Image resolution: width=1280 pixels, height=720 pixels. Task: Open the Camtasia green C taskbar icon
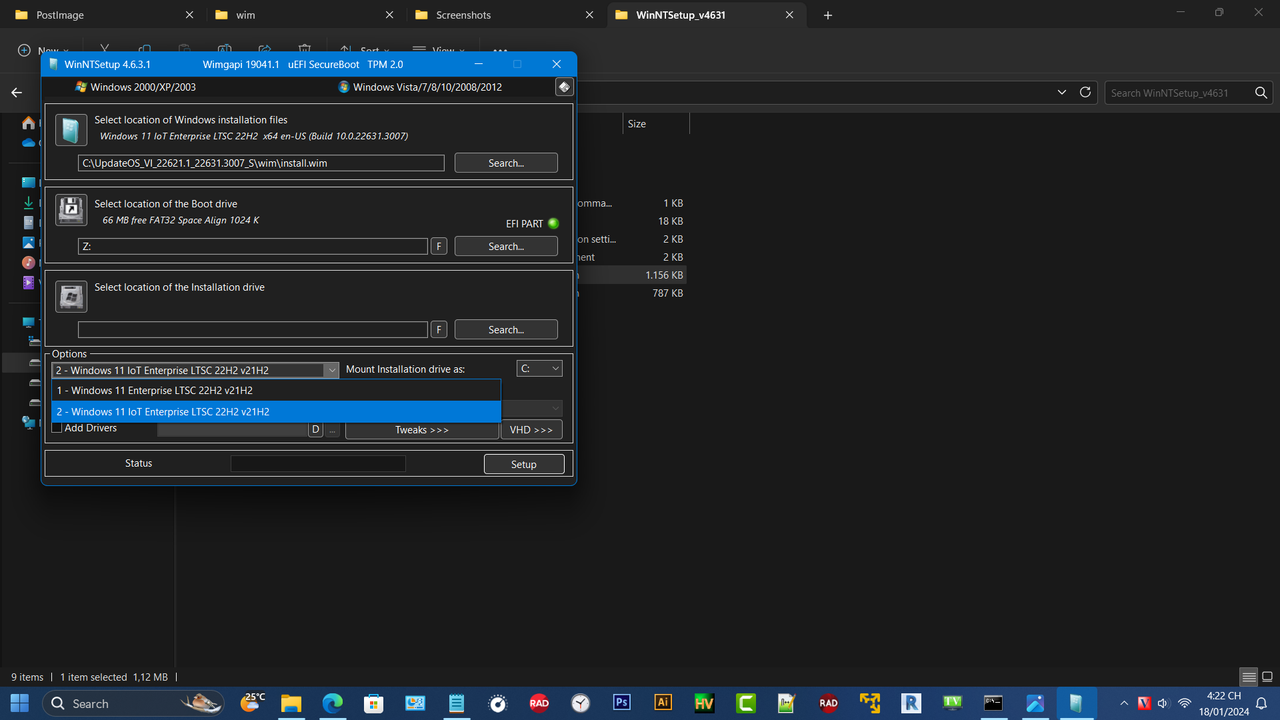745,703
